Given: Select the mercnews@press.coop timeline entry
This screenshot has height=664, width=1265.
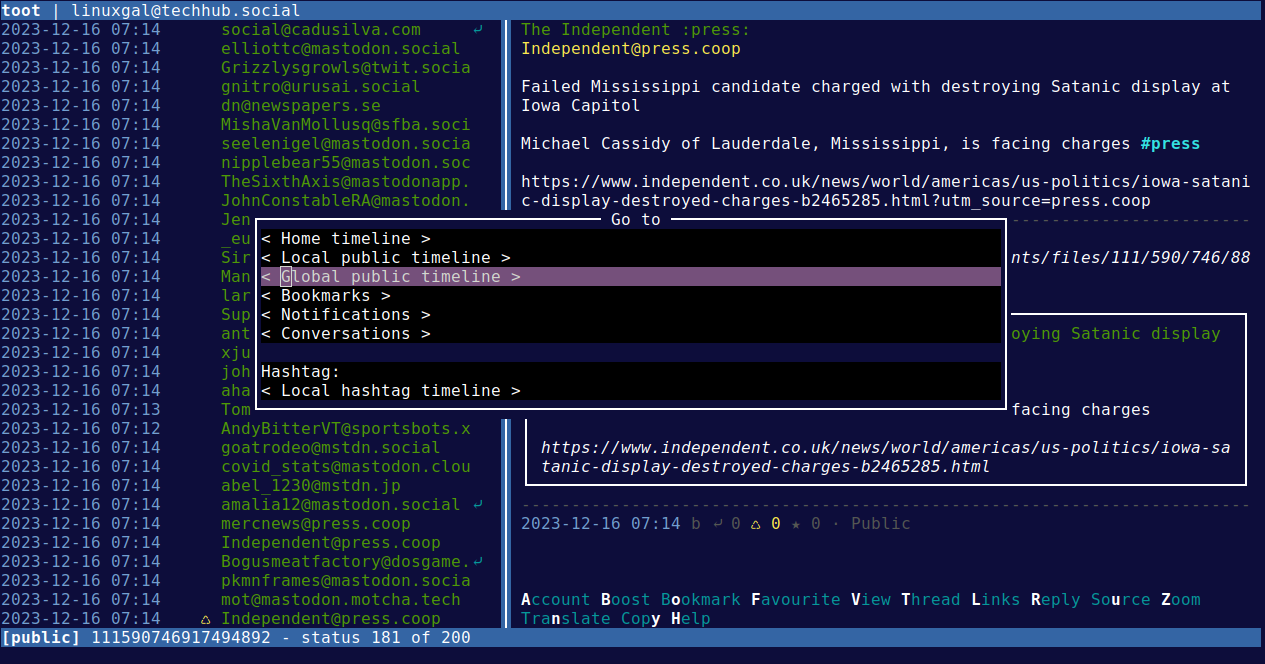Looking at the screenshot, I should tap(315, 523).
